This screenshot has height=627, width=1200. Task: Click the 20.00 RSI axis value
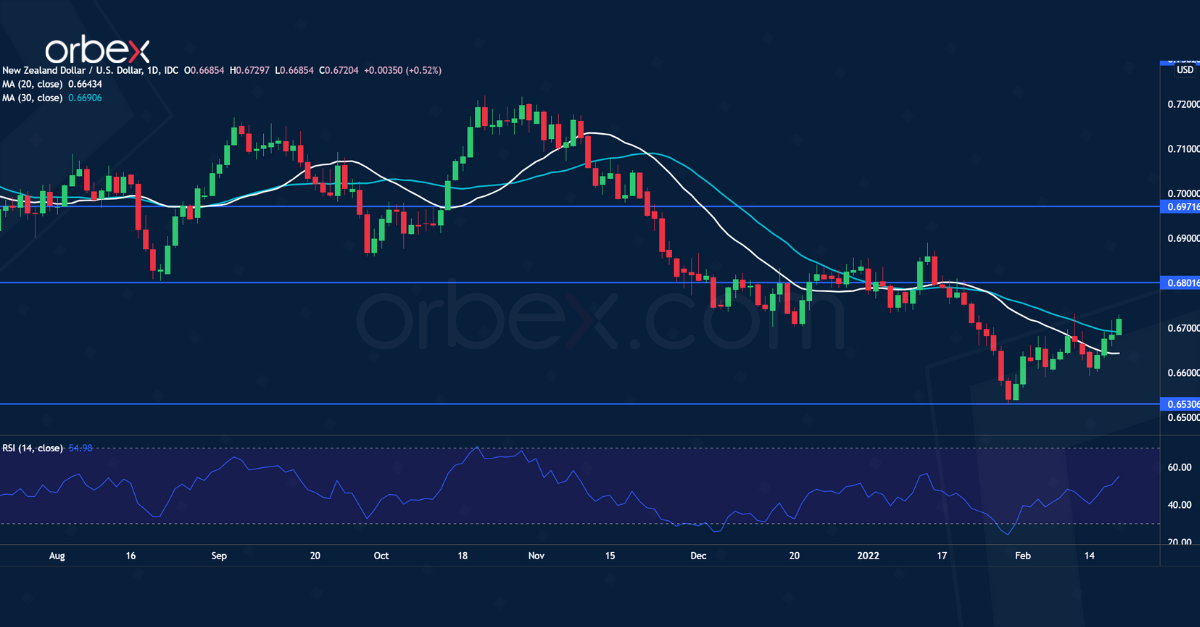tap(1179, 542)
